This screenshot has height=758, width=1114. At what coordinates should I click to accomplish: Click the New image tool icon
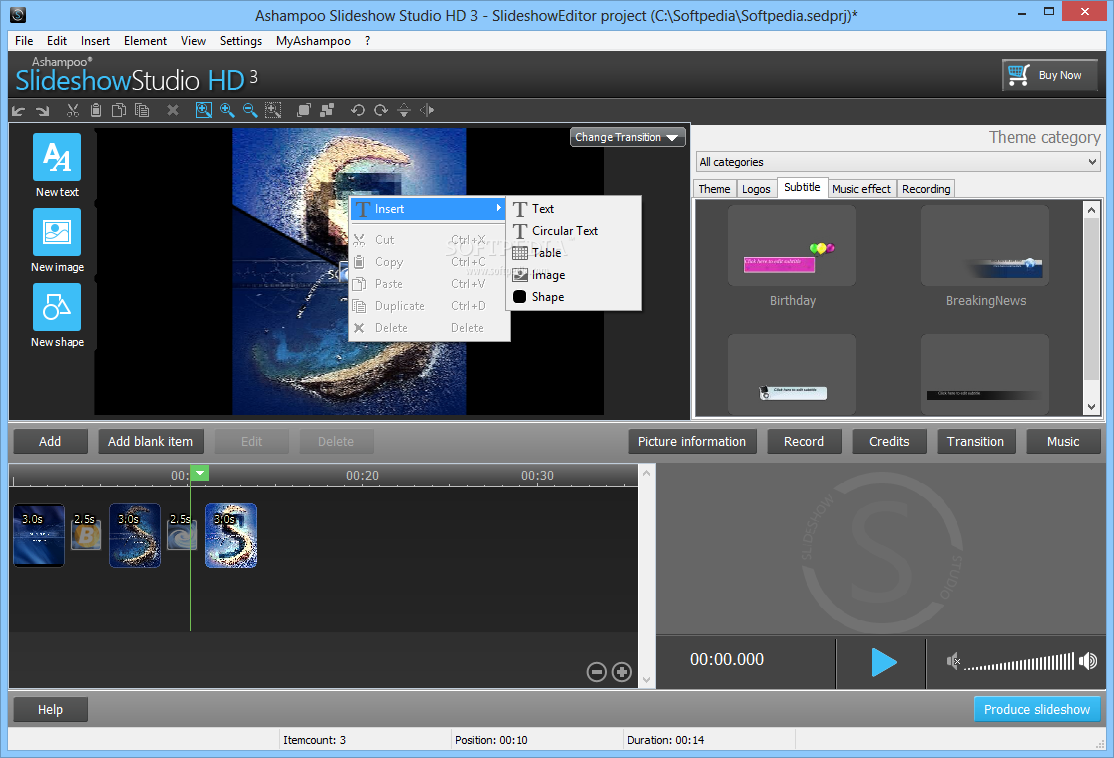click(x=57, y=232)
